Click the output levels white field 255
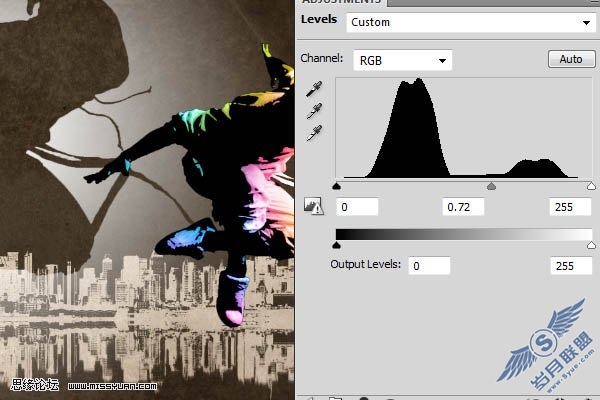Image resolution: width=600 pixels, height=400 pixels. [x=571, y=266]
